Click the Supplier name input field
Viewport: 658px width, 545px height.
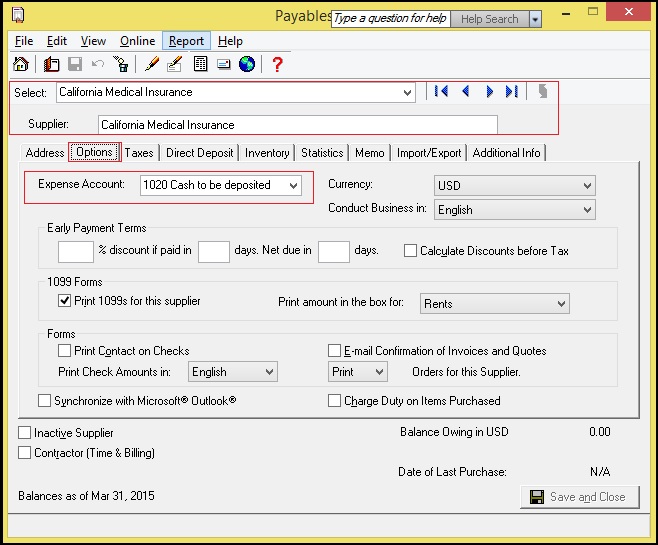297,125
